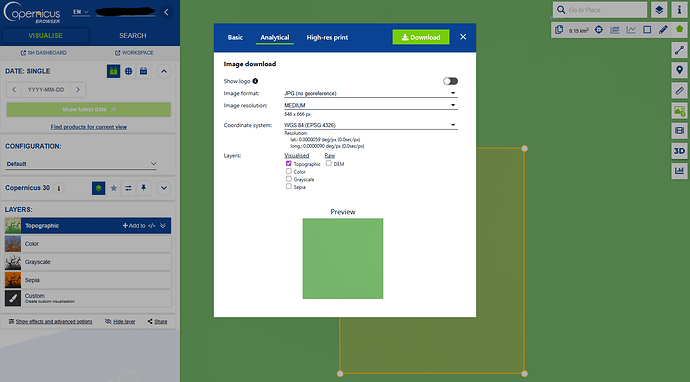
Task: Open the Image resolution dropdown
Action: point(371,105)
